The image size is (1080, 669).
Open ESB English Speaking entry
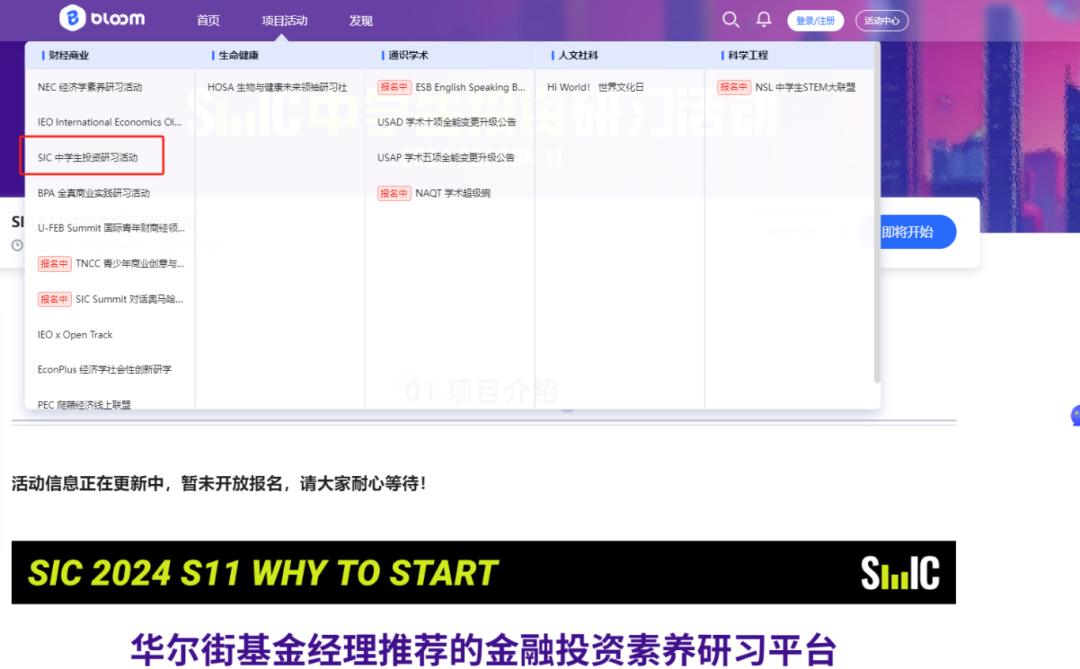(470, 87)
